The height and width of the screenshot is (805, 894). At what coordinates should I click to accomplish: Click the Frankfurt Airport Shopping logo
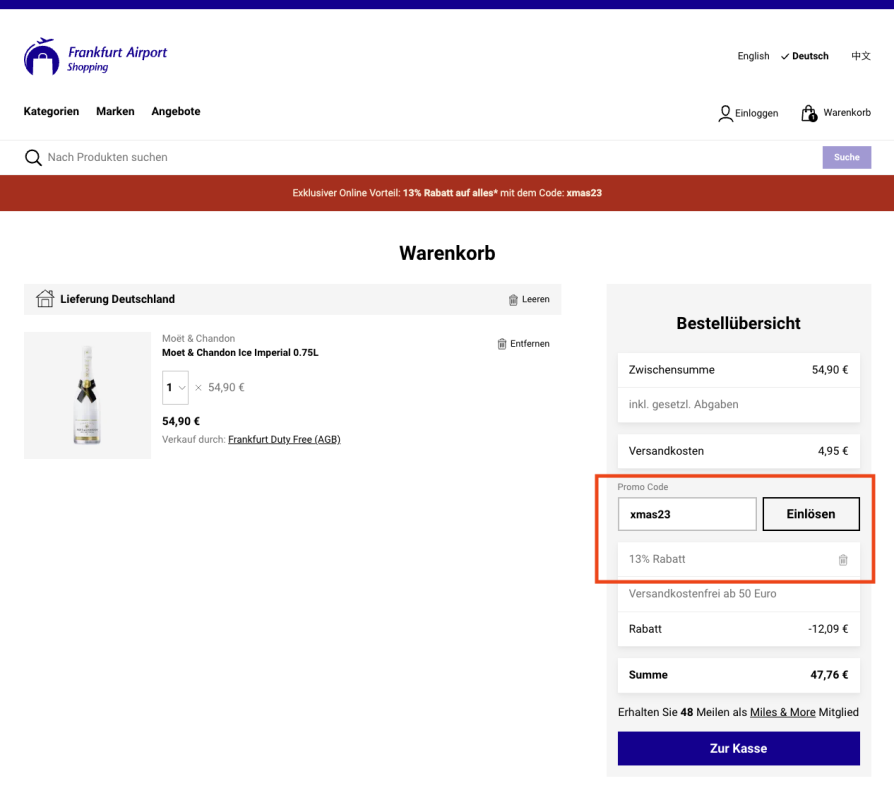coord(95,56)
